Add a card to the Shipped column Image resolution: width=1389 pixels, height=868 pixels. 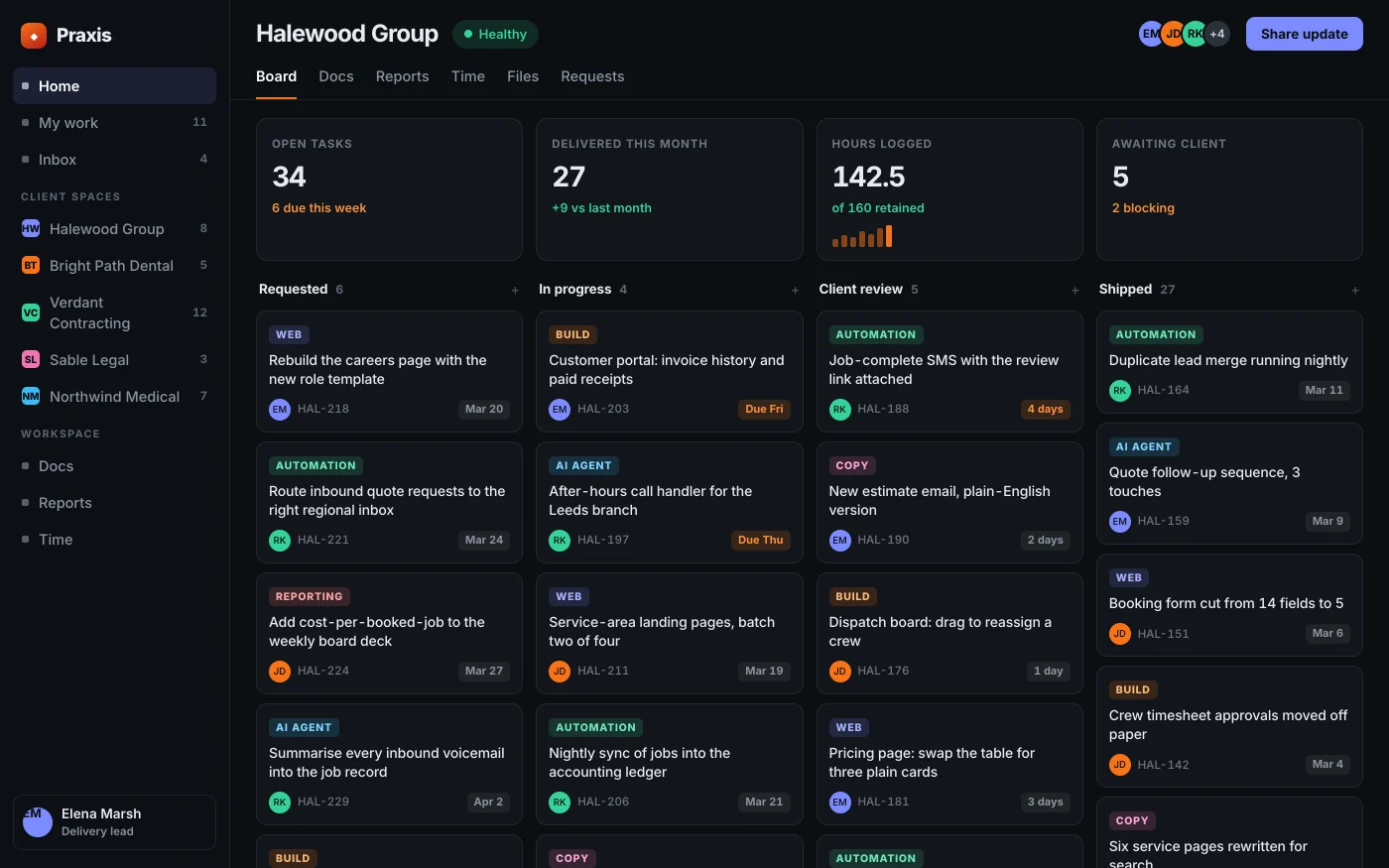click(1354, 290)
